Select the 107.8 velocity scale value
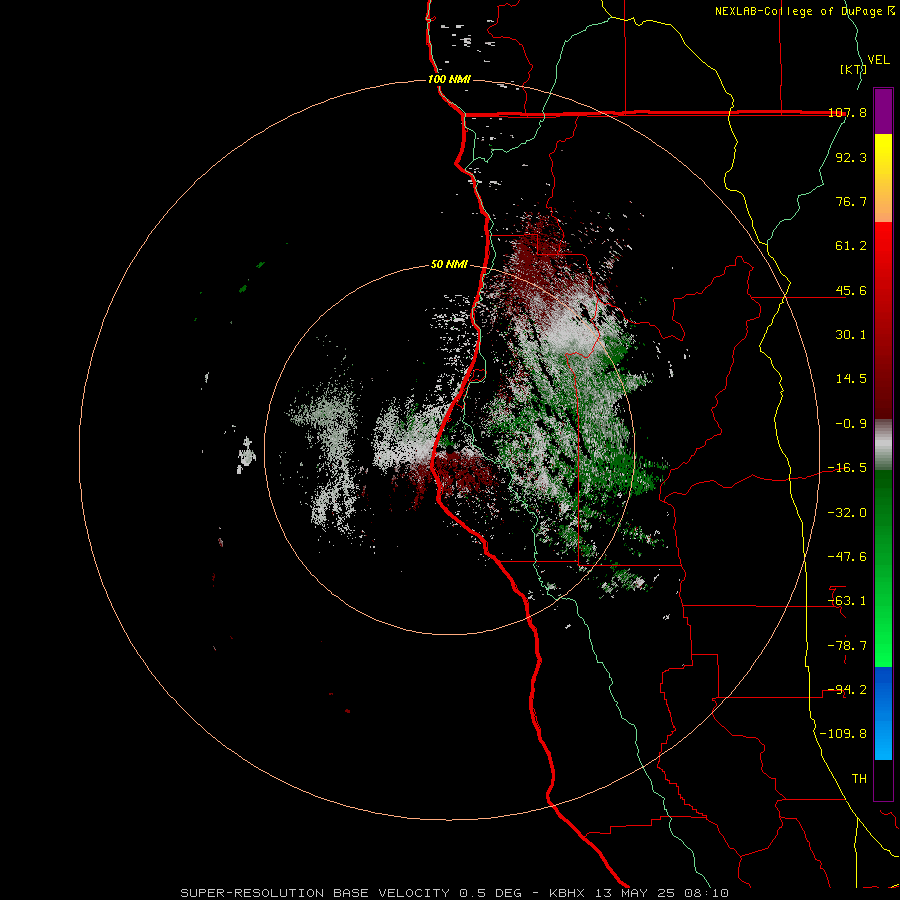The width and height of the screenshot is (900, 900). [847, 112]
